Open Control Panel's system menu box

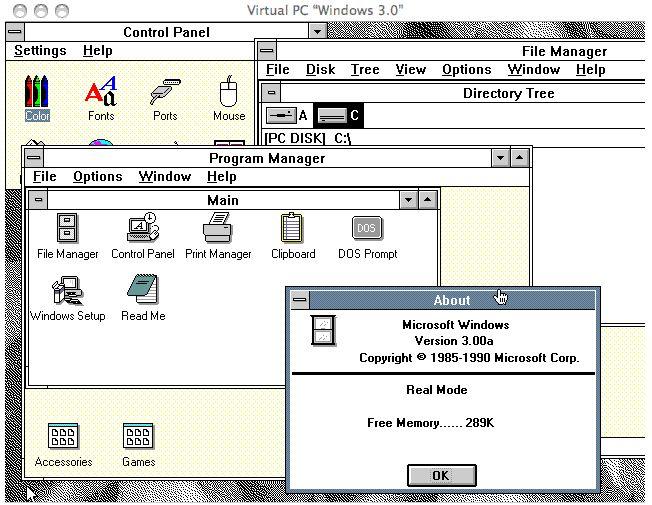[x=15, y=32]
